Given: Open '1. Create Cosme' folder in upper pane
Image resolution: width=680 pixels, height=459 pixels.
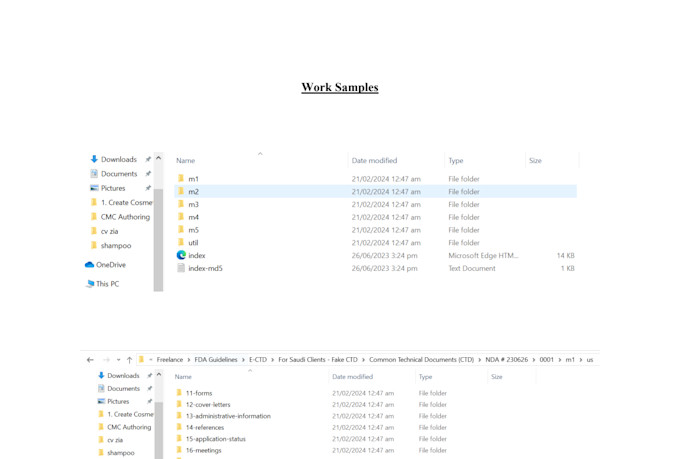Looking at the screenshot, I should coord(126,202).
